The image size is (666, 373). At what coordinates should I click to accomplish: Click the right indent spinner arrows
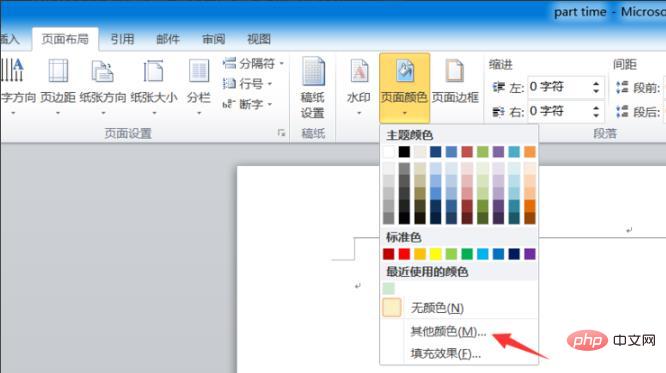596,111
